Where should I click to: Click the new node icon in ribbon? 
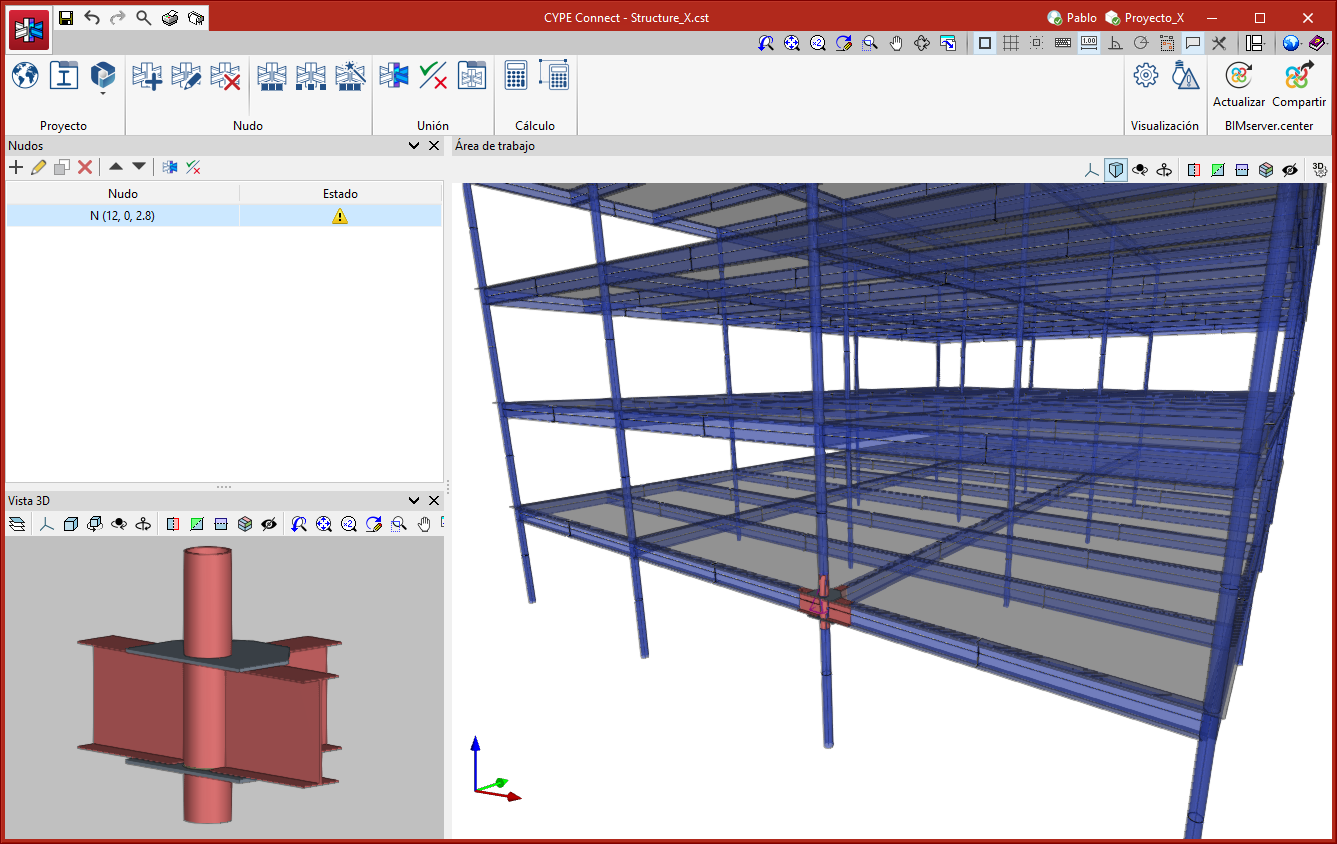[x=147, y=76]
